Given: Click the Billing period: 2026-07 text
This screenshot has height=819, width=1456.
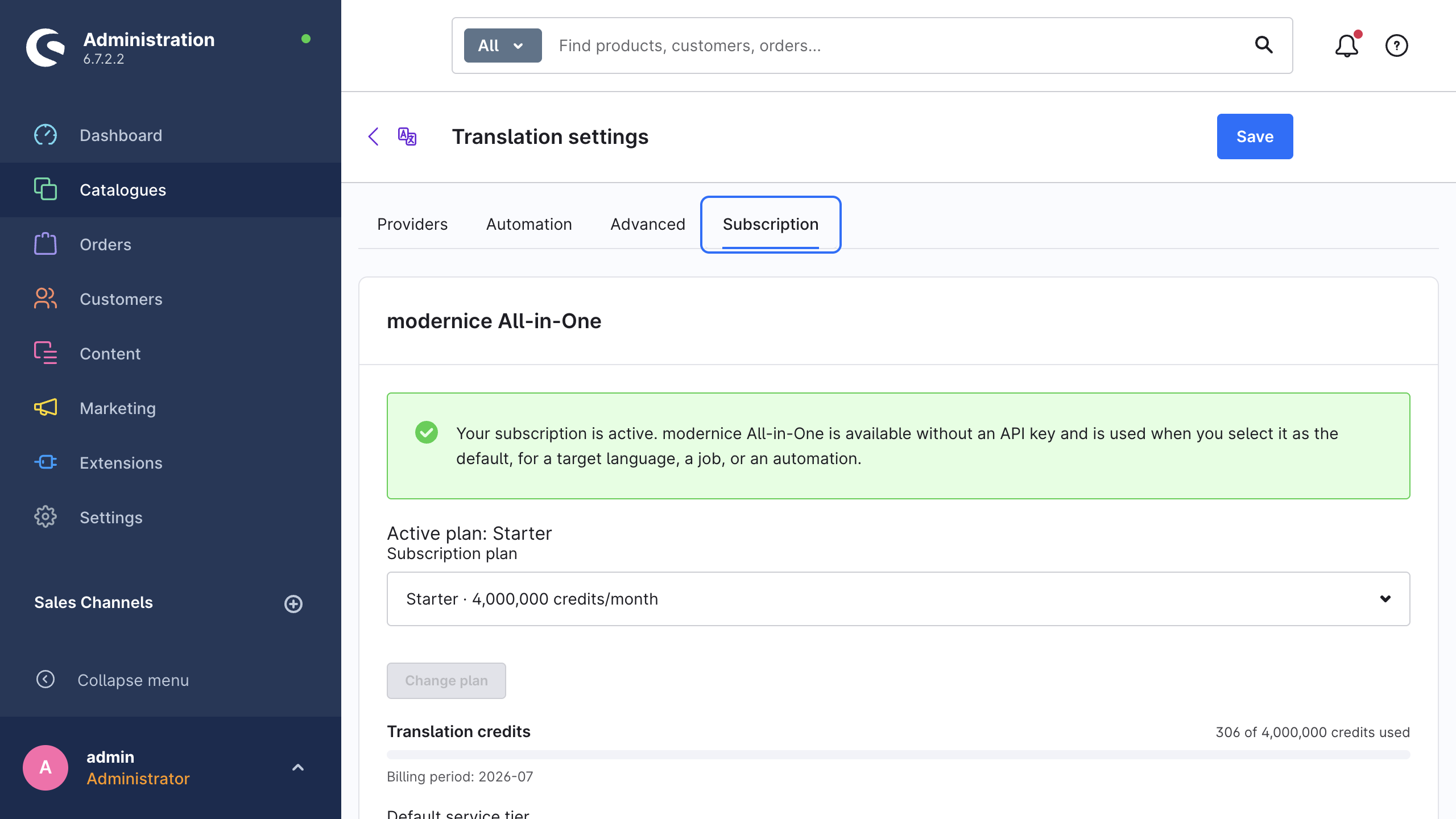Looking at the screenshot, I should click(460, 776).
